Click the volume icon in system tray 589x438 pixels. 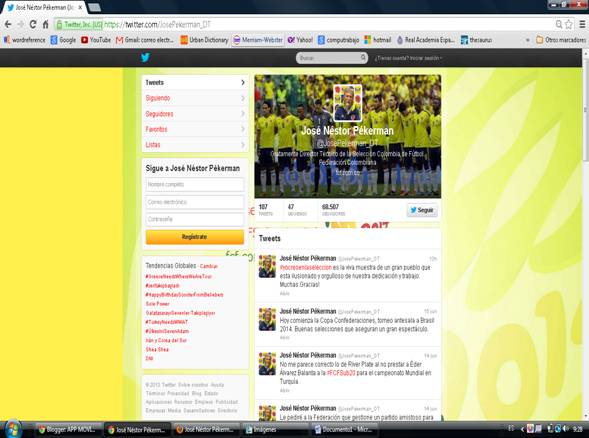(x=565, y=429)
